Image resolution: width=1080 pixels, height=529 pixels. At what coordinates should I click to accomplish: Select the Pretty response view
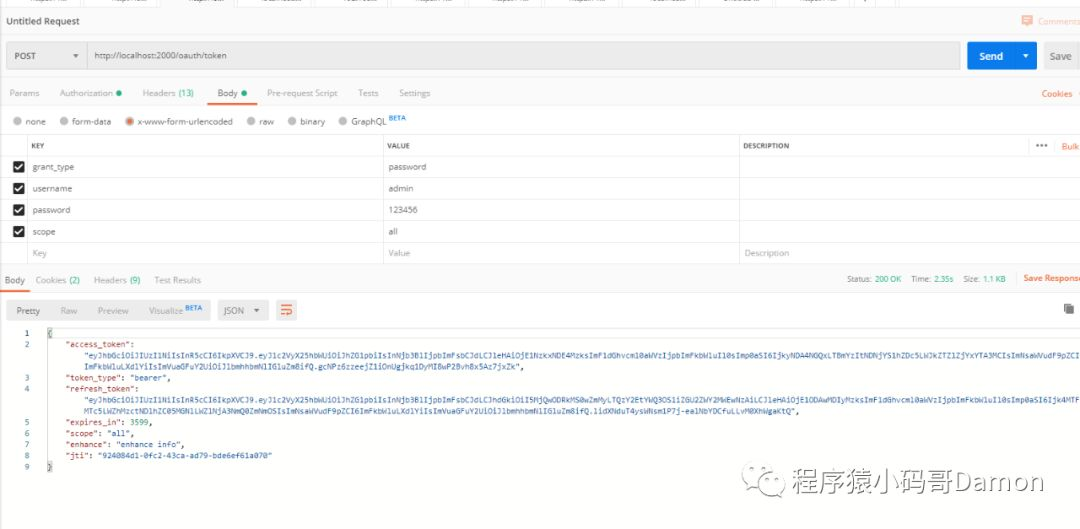(28, 311)
